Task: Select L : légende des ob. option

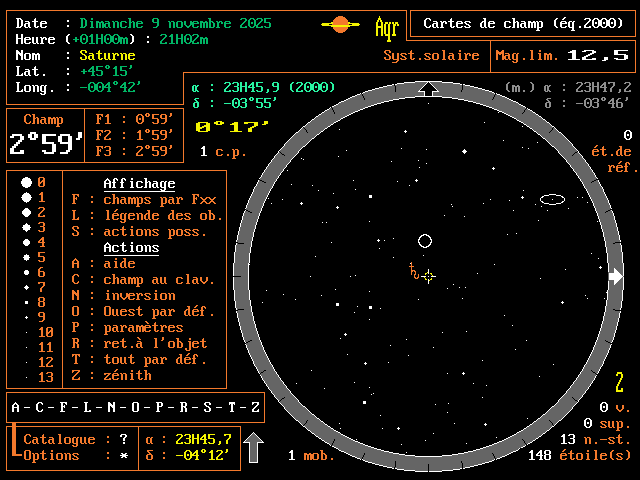Action: pyautogui.click(x=147, y=216)
